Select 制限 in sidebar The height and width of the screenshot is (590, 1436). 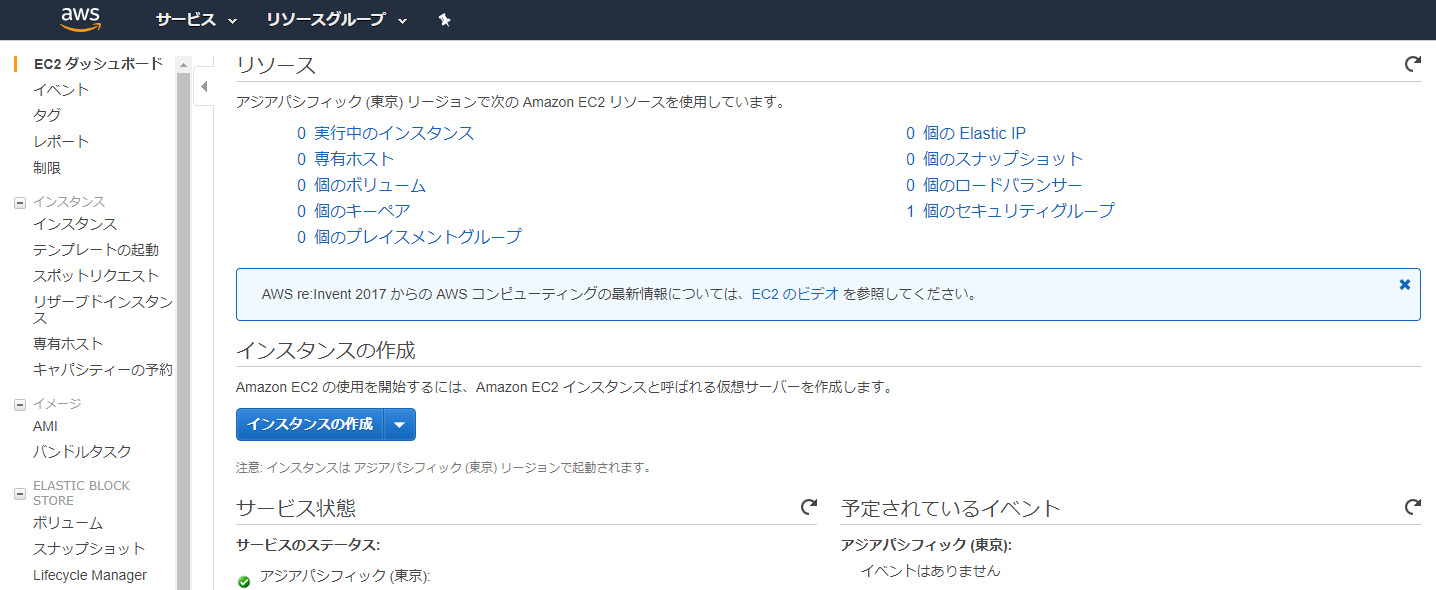coord(47,168)
